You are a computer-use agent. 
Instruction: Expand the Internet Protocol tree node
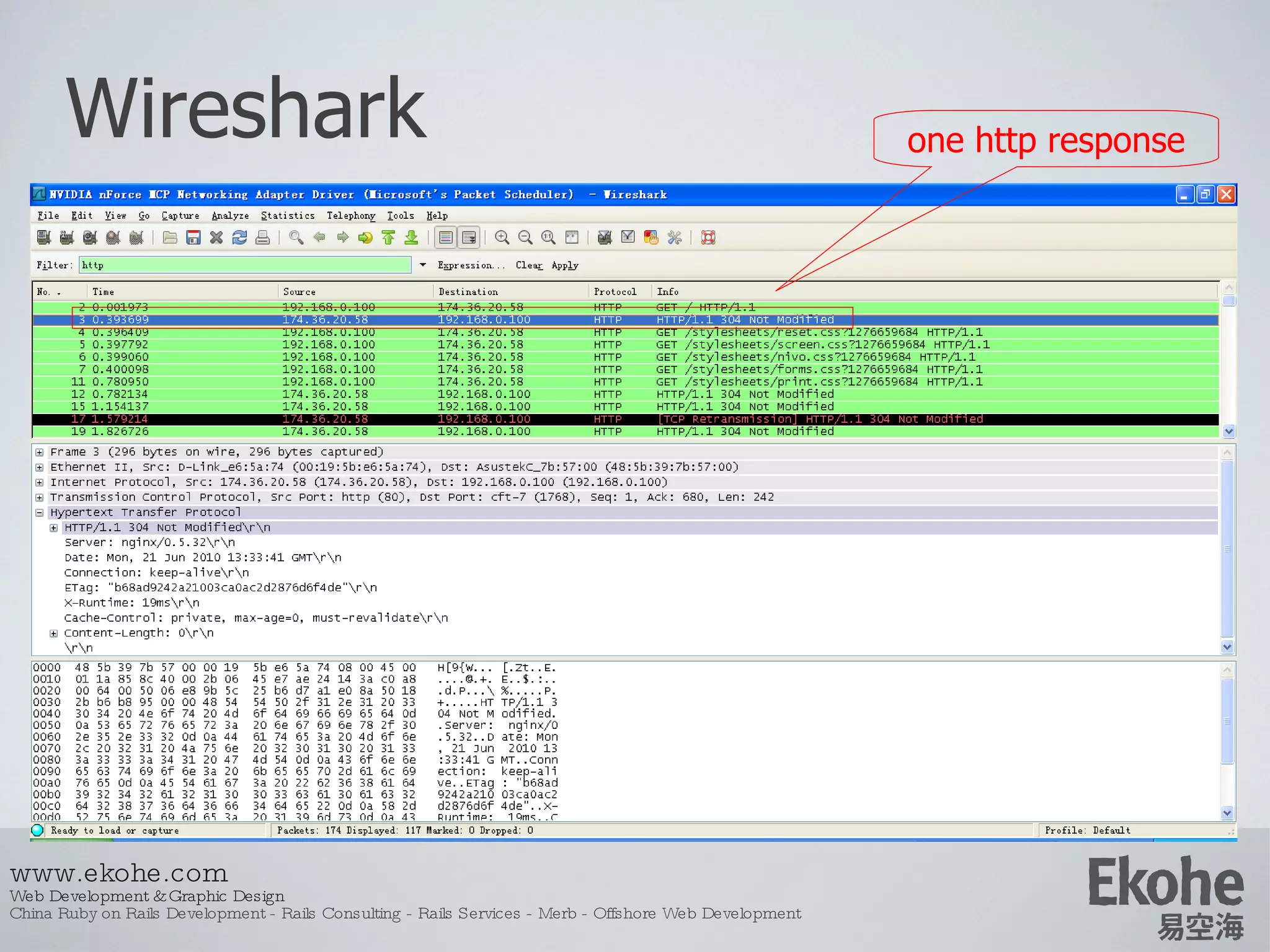pyautogui.click(x=40, y=482)
